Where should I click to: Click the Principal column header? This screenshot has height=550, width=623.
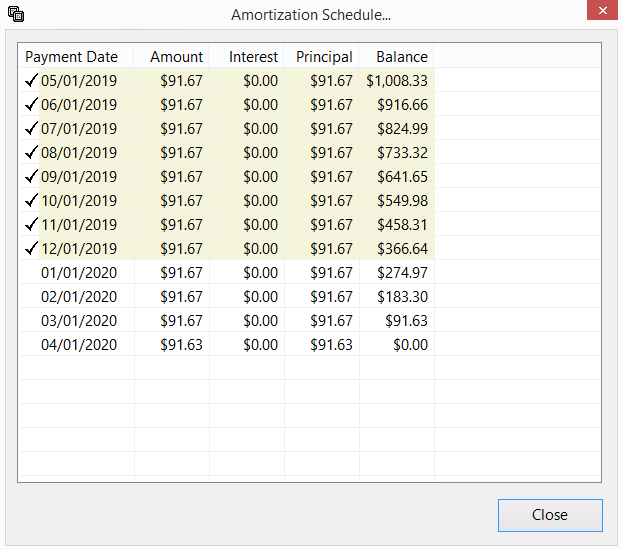pos(324,57)
